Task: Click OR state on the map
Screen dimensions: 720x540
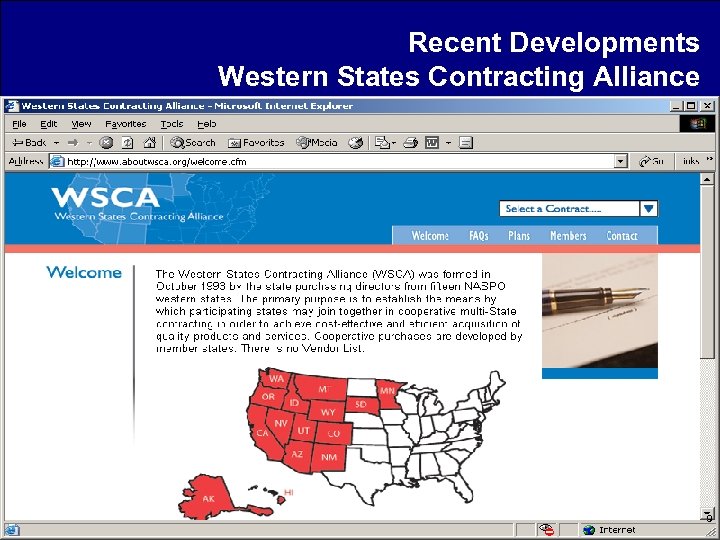Action: (268, 397)
